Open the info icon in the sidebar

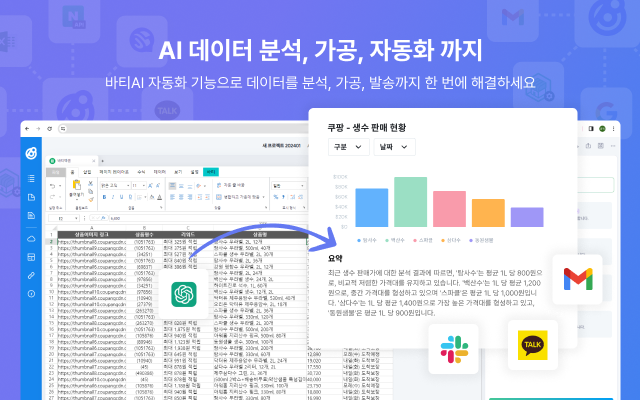pyautogui.click(x=31, y=294)
